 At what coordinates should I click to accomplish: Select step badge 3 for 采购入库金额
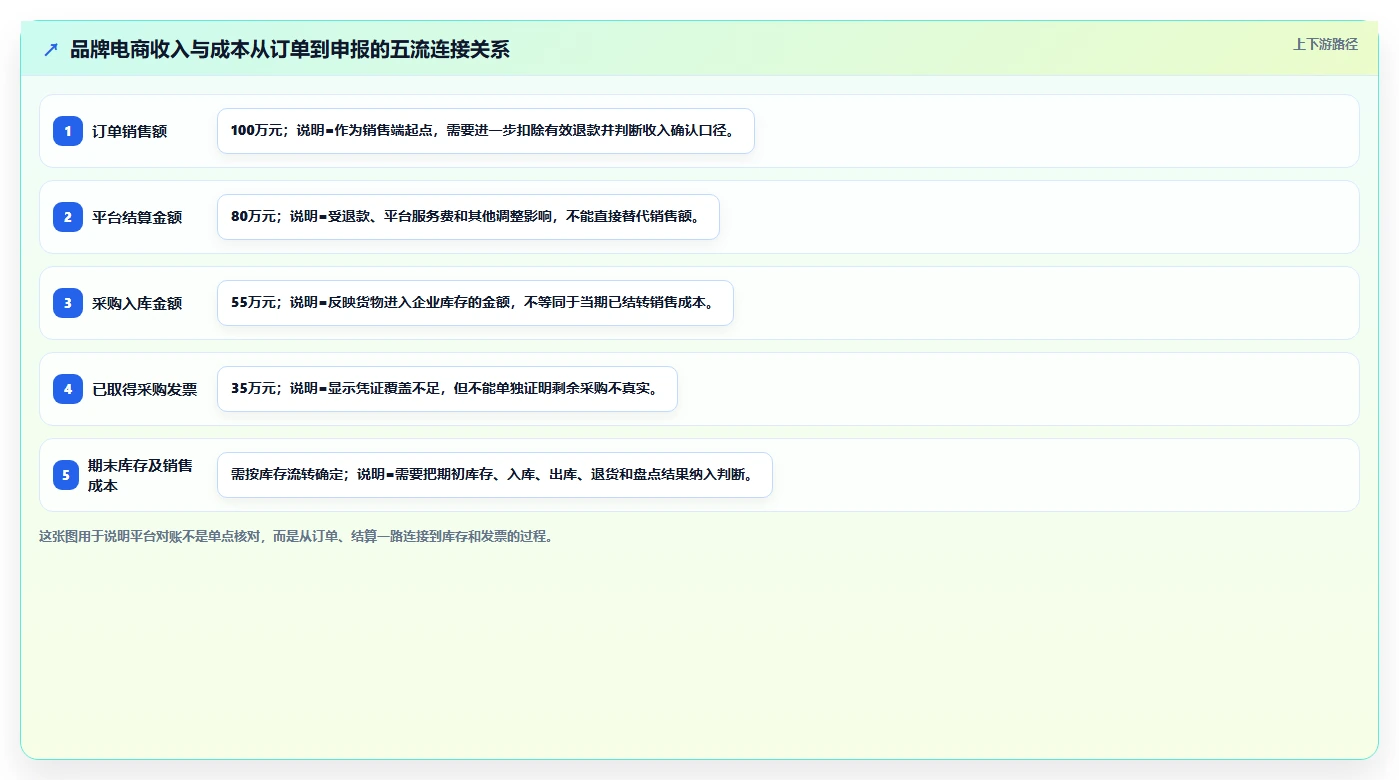(x=68, y=303)
